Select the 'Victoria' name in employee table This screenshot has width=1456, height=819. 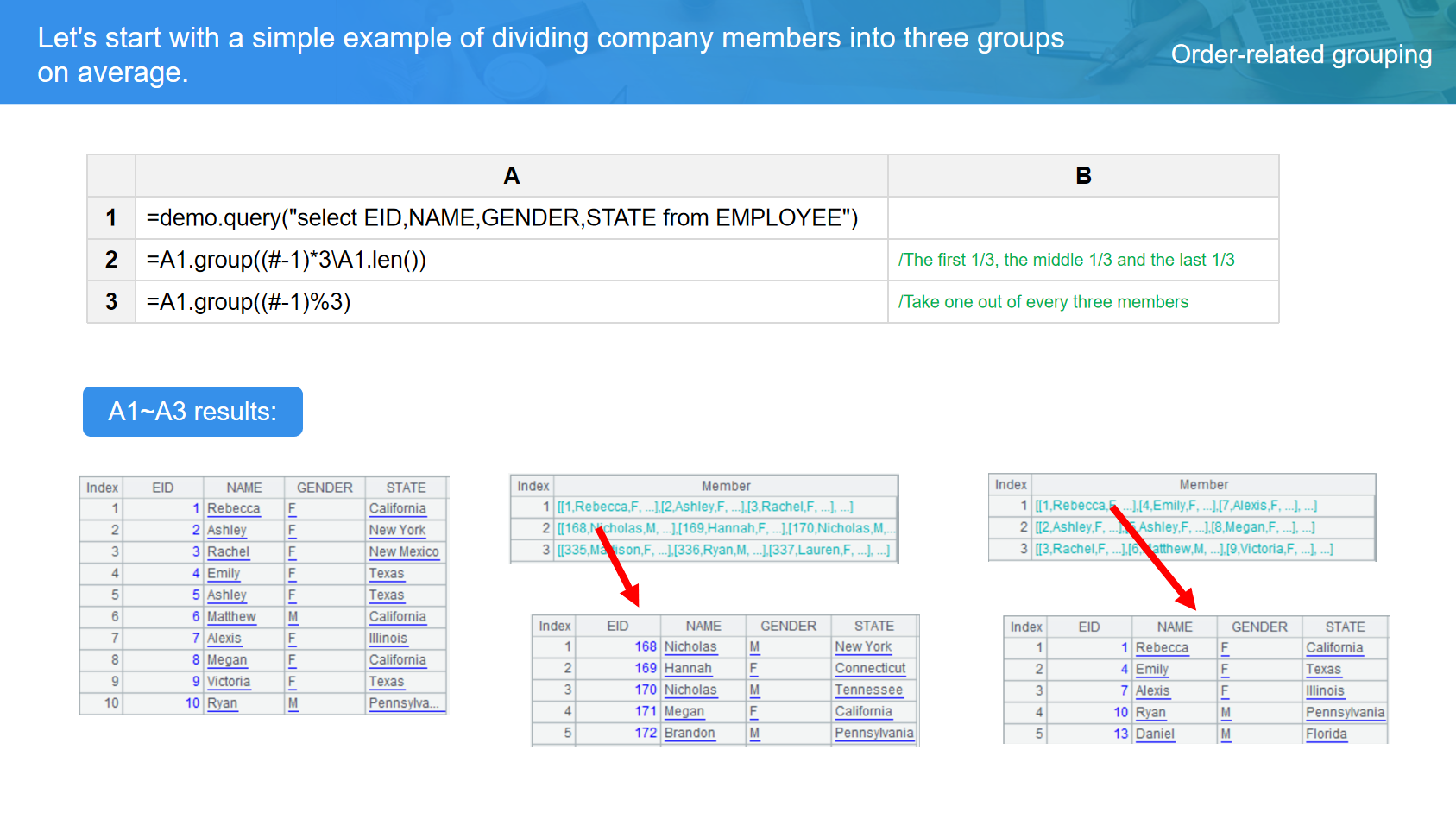click(x=229, y=681)
